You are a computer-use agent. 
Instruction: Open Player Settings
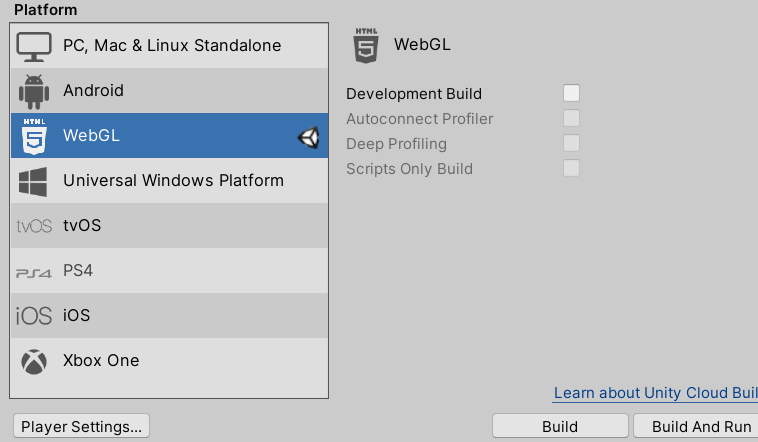[x=81, y=426]
